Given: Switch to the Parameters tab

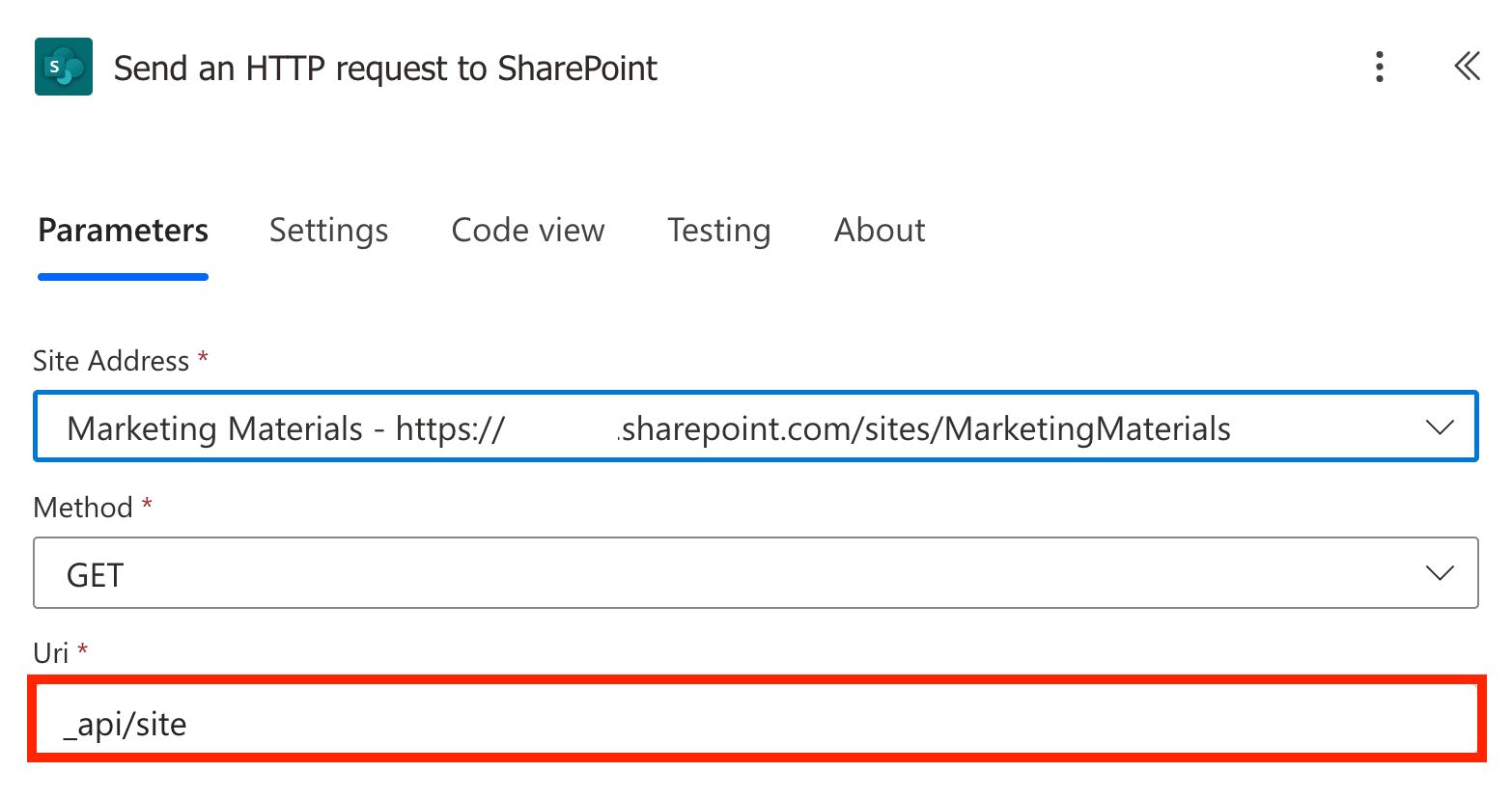Looking at the screenshot, I should click(123, 231).
